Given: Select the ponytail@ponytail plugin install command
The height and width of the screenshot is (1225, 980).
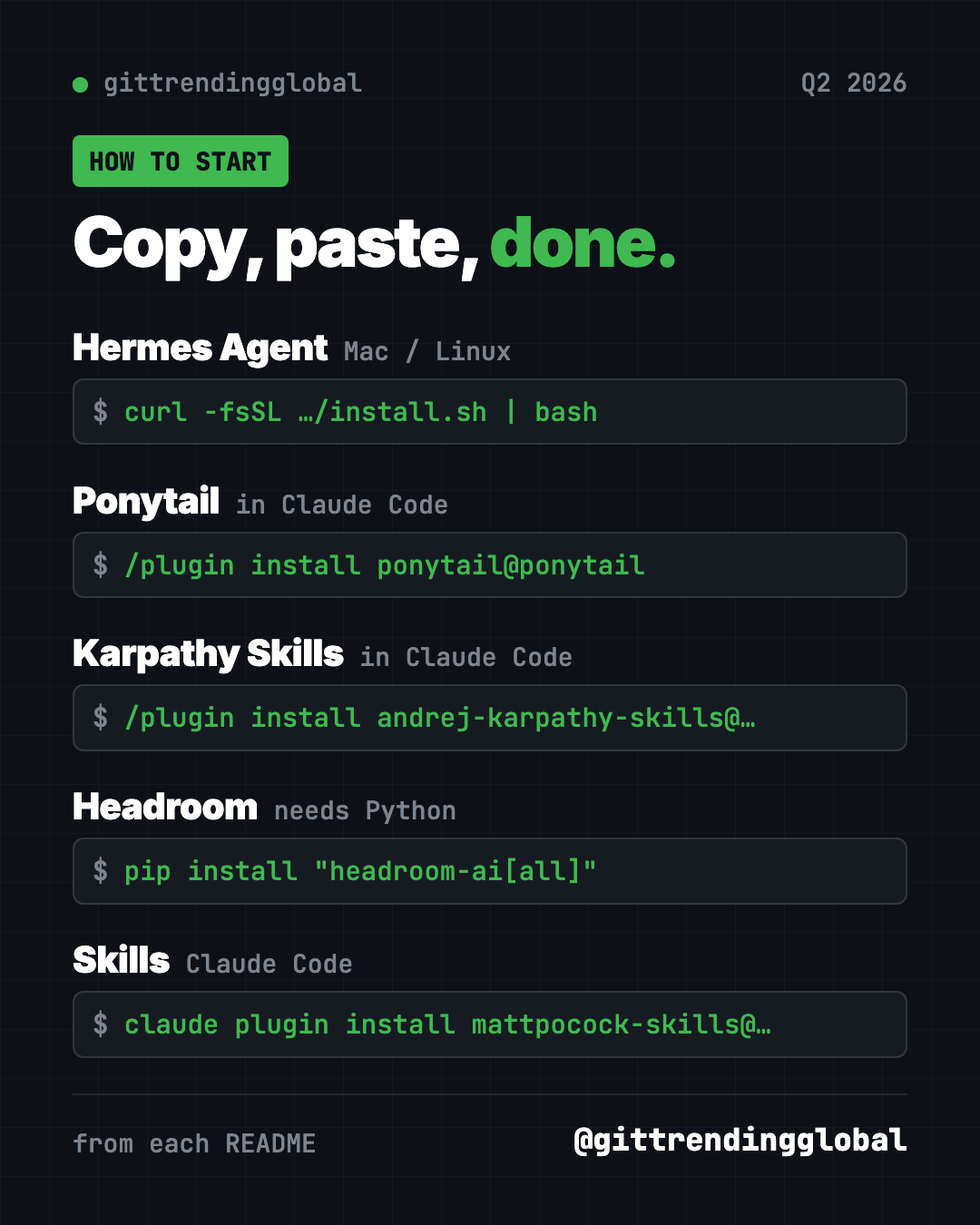Looking at the screenshot, I should tap(490, 565).
